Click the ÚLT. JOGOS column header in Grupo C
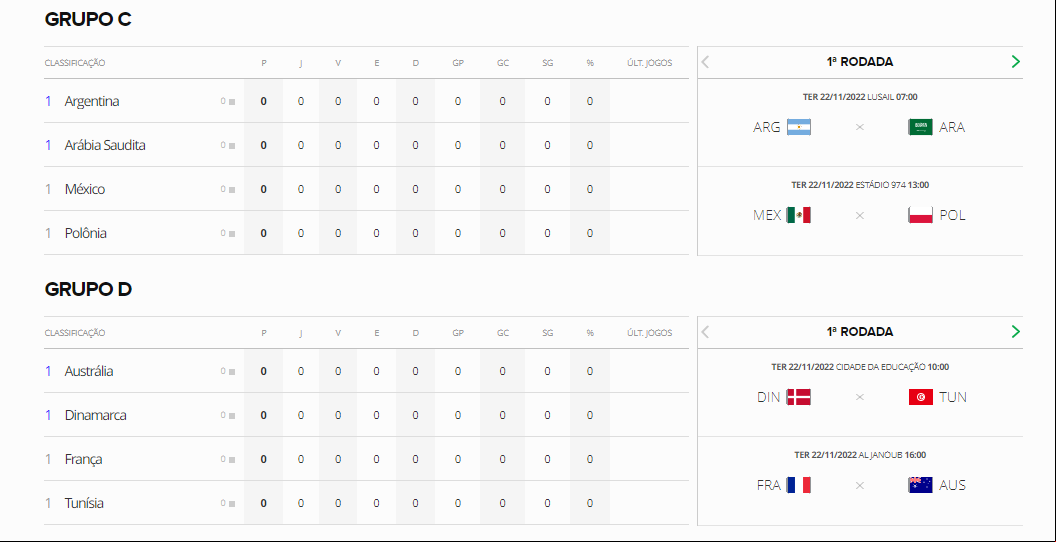Screen dimensions: 1056x542 pyautogui.click(x=649, y=63)
